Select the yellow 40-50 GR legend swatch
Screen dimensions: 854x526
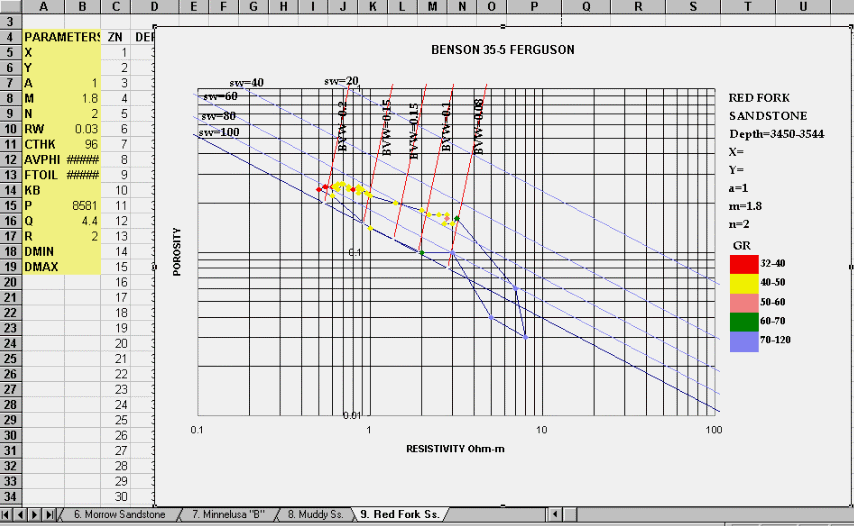(743, 283)
